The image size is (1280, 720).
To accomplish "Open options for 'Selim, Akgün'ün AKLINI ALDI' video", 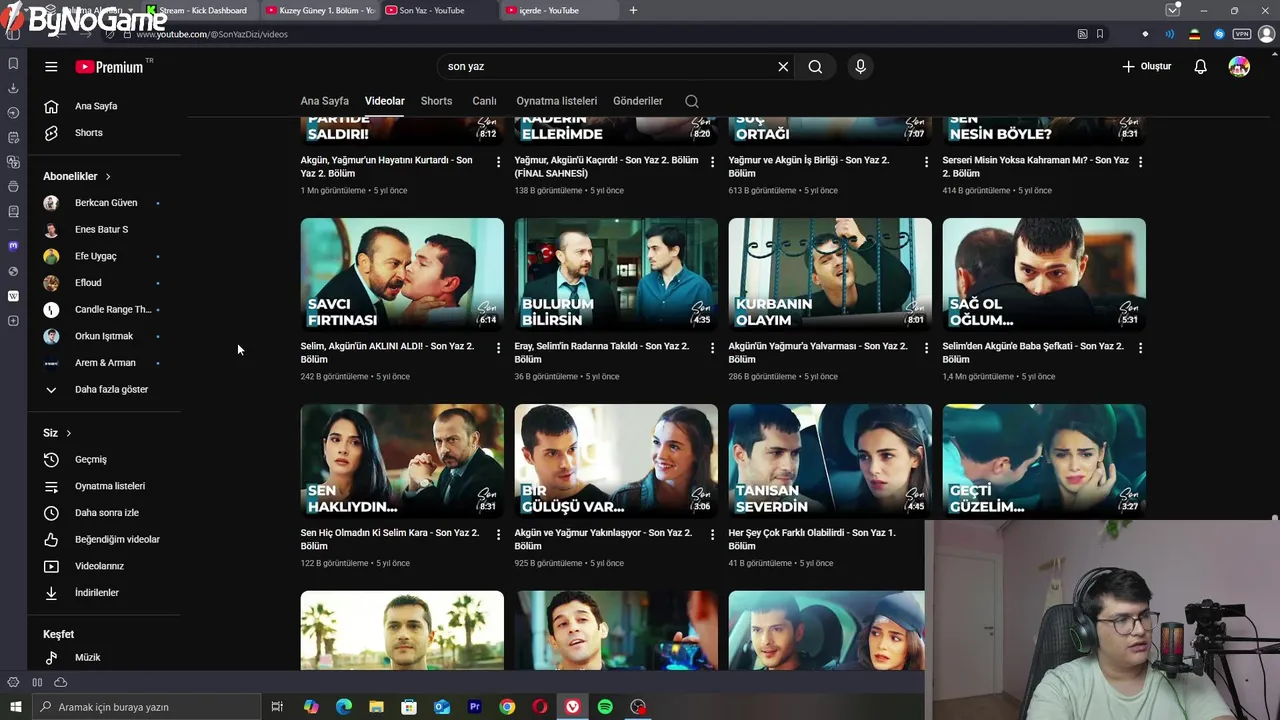I will click(498, 348).
